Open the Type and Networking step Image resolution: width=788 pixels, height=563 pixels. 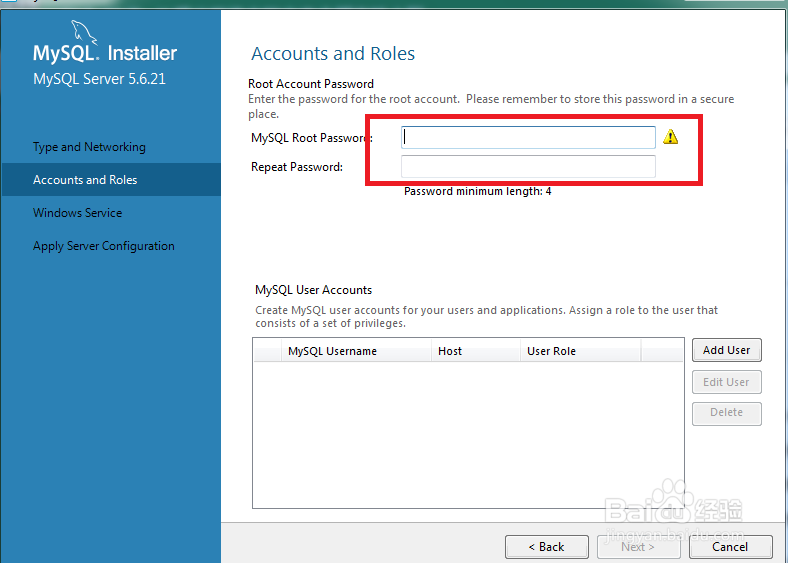(89, 147)
